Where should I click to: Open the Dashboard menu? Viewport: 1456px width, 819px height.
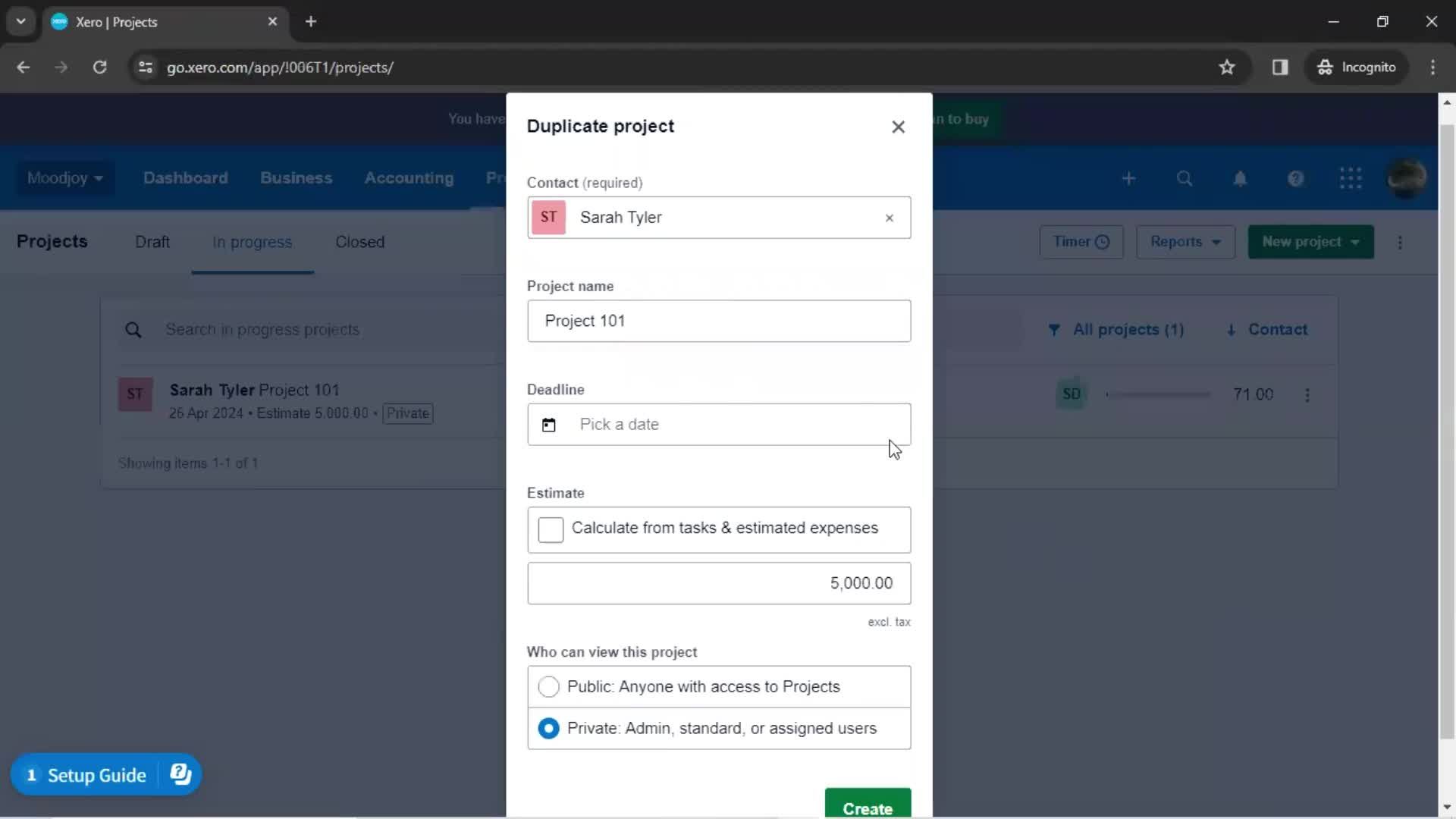[186, 178]
